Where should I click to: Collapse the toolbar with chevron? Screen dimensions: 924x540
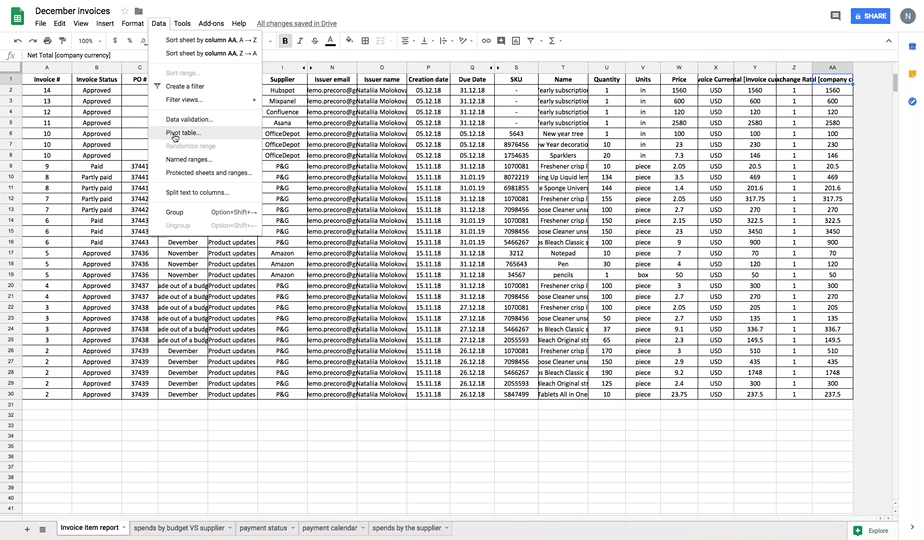point(889,41)
